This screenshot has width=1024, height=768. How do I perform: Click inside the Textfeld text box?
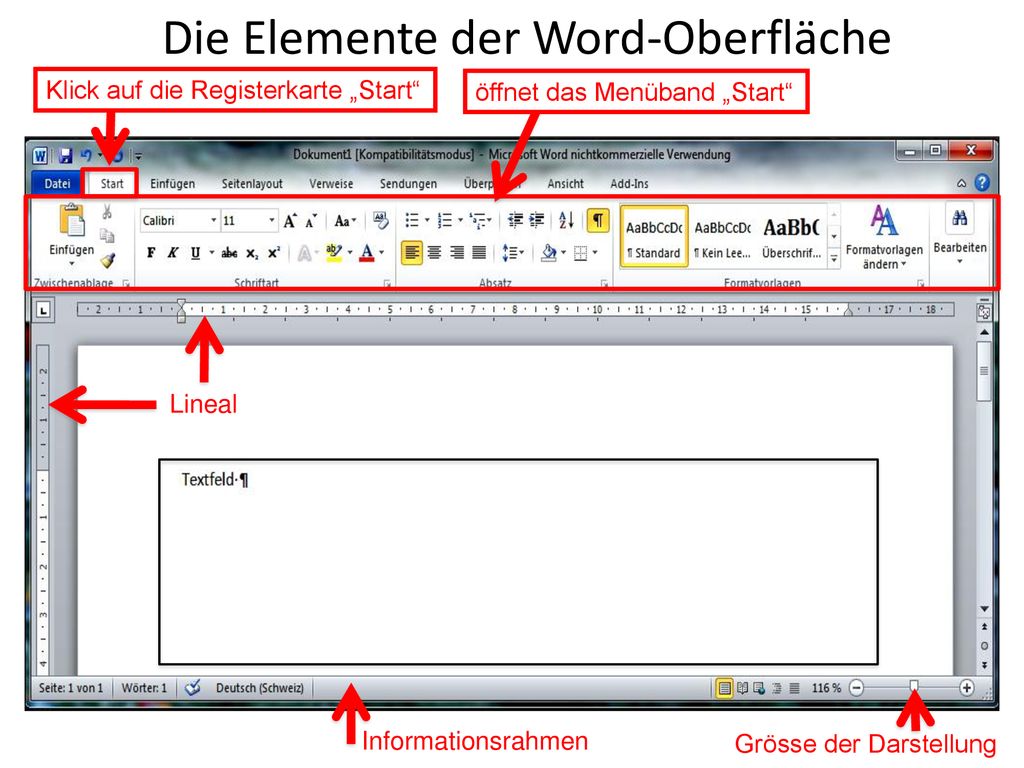[519, 562]
